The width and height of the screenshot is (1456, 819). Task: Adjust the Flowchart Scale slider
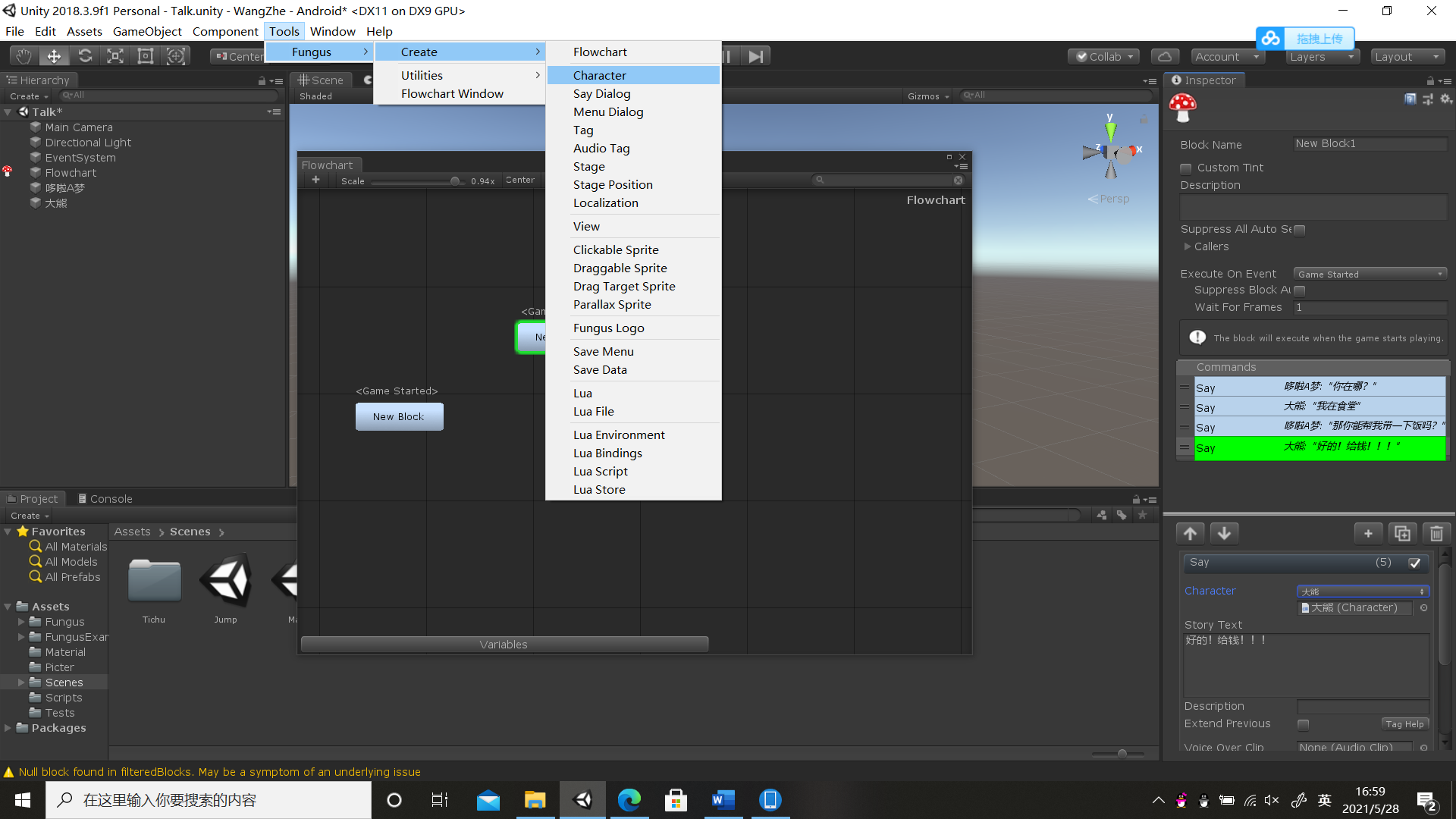(x=454, y=181)
